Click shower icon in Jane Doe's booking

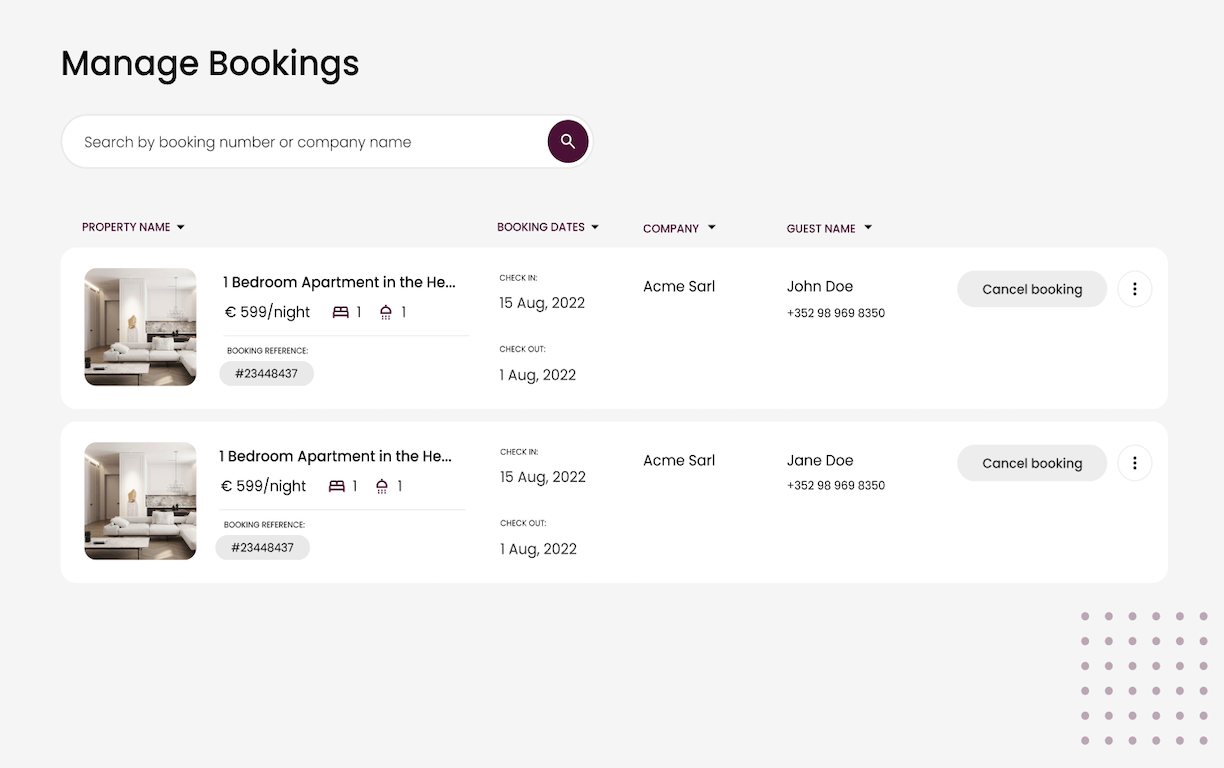[x=382, y=487]
